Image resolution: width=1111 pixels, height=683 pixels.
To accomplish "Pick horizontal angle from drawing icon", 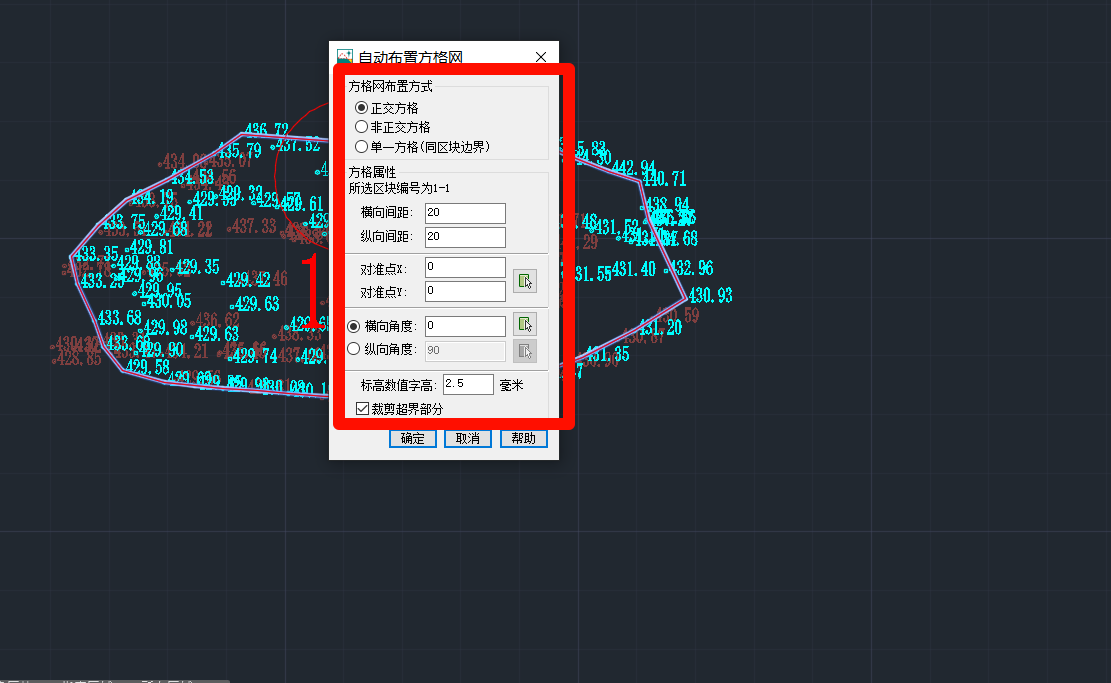I will pos(524,324).
